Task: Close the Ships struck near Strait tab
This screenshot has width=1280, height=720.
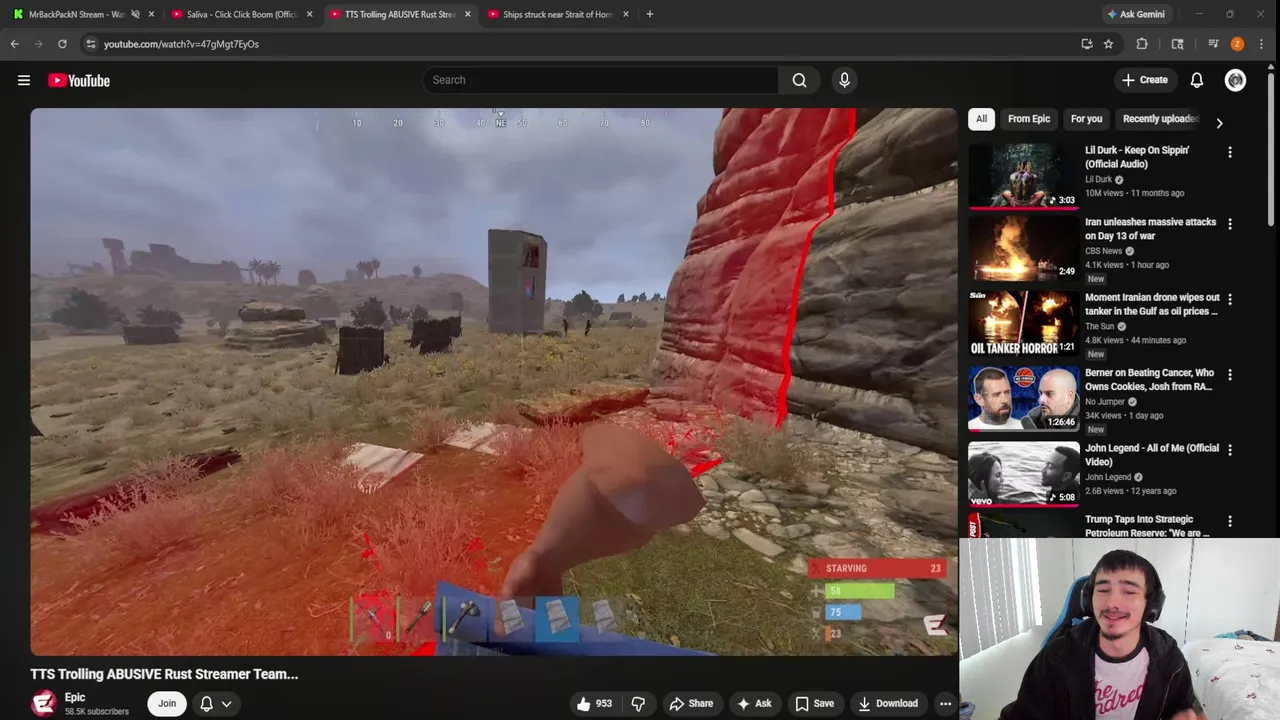Action: 626,14
